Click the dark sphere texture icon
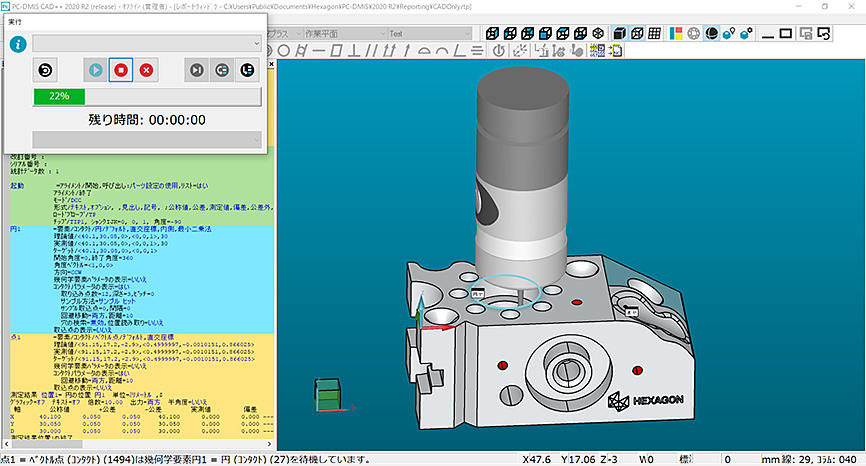This screenshot has height=466, width=866. [711, 34]
